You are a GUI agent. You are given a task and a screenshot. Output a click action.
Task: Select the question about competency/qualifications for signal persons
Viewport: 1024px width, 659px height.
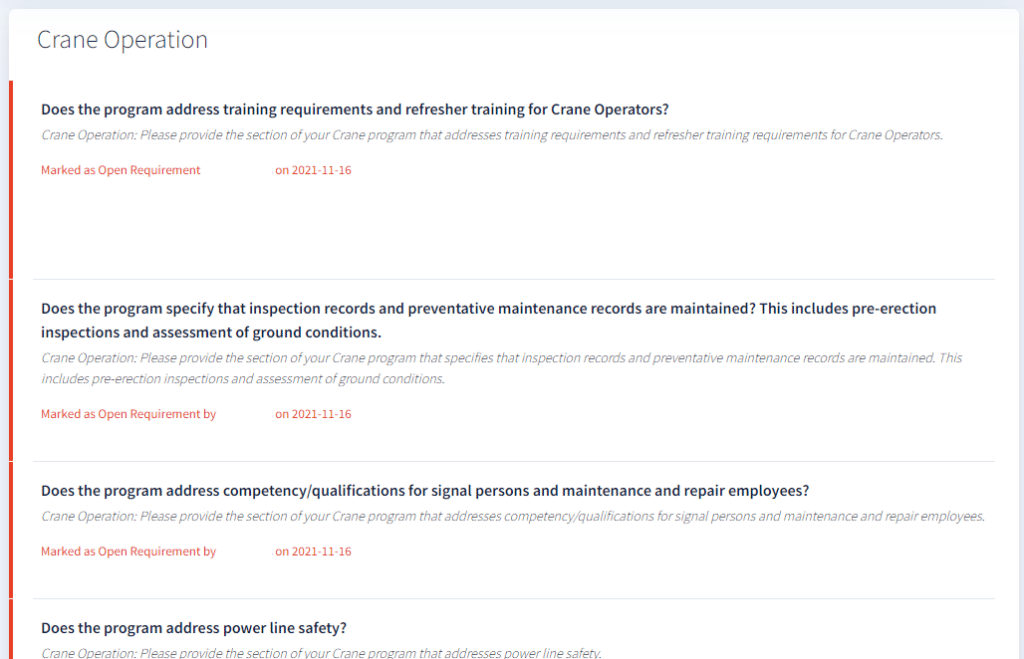425,490
